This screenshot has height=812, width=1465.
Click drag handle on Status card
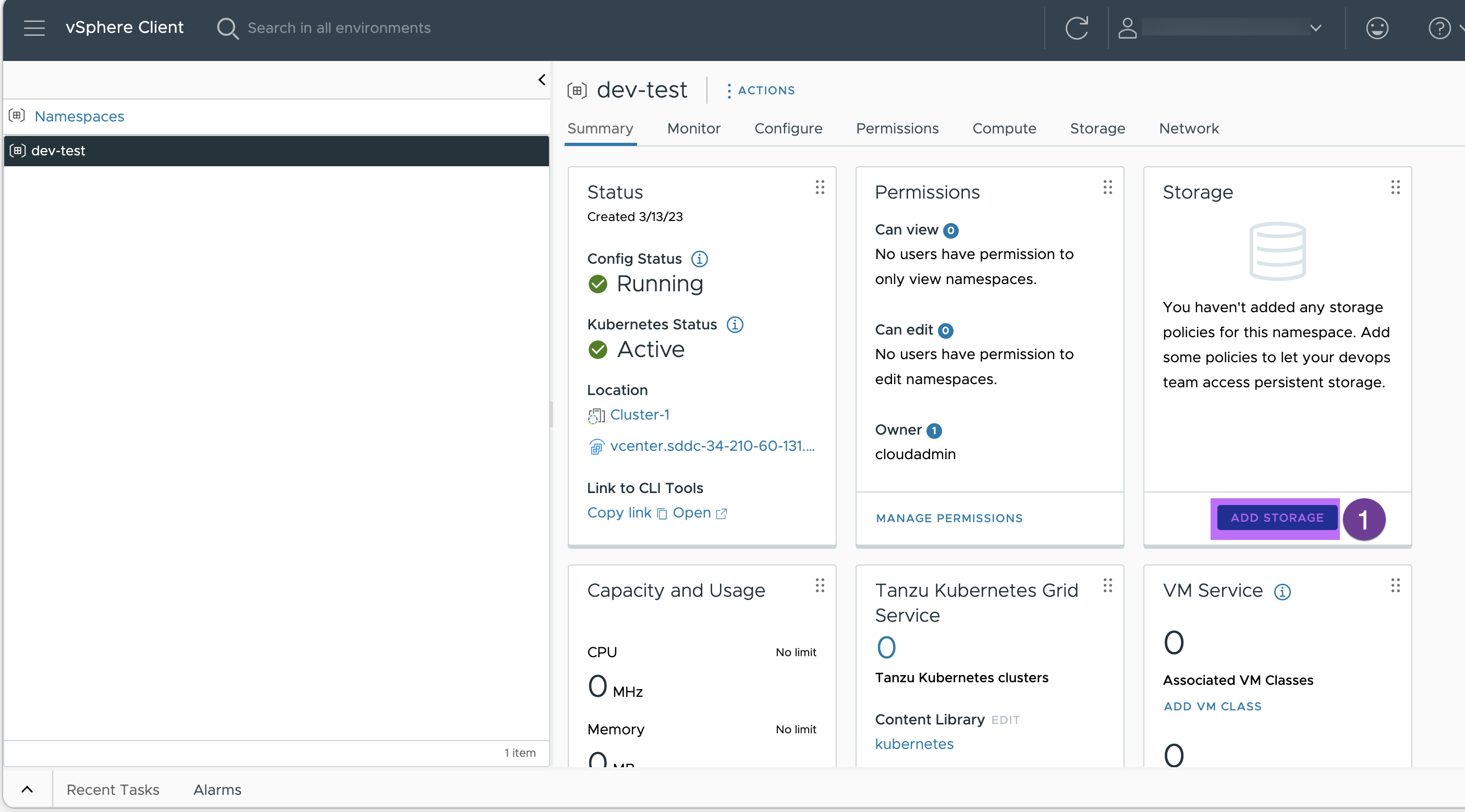point(820,187)
